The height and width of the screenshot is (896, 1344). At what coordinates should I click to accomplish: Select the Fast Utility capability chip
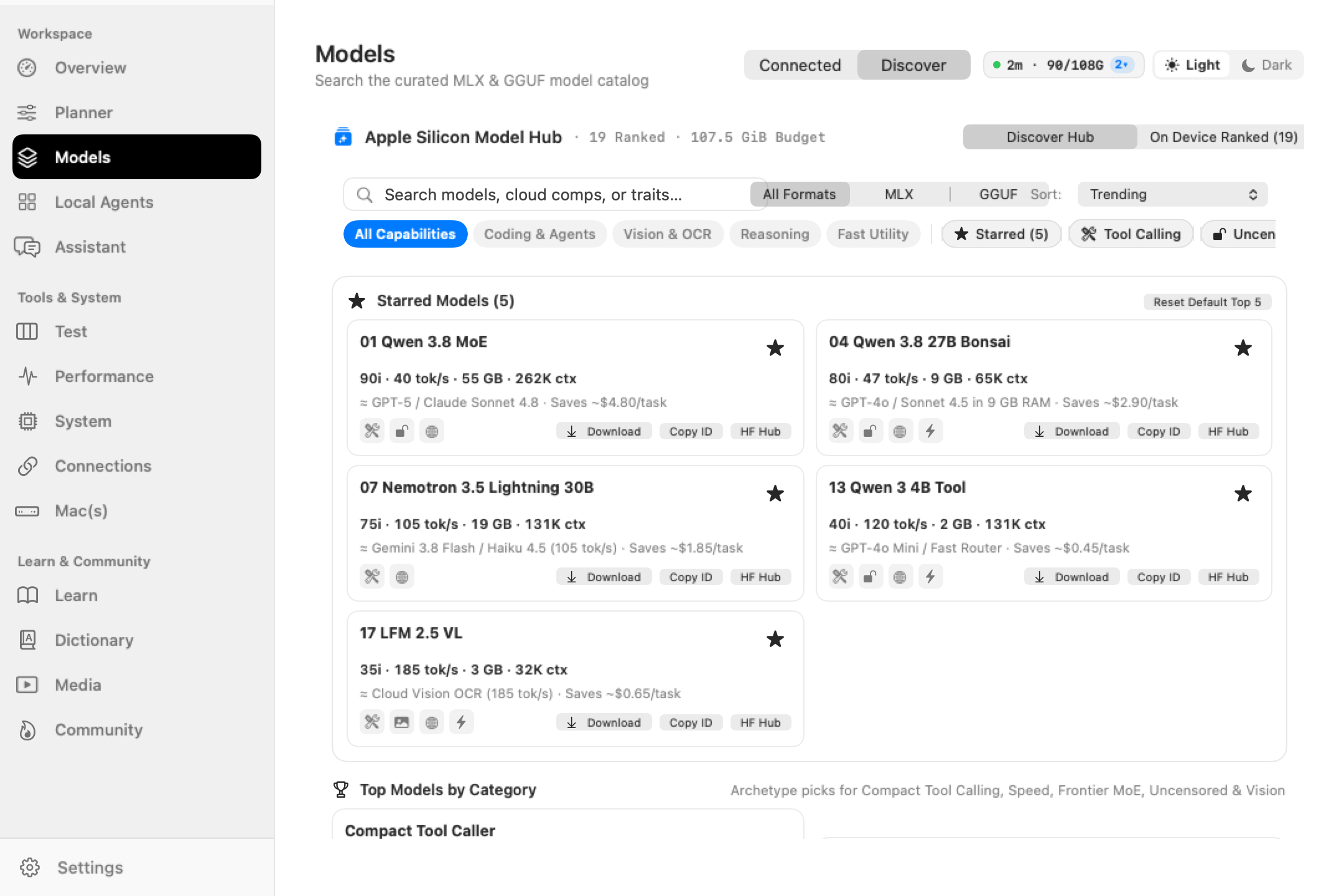[873, 234]
